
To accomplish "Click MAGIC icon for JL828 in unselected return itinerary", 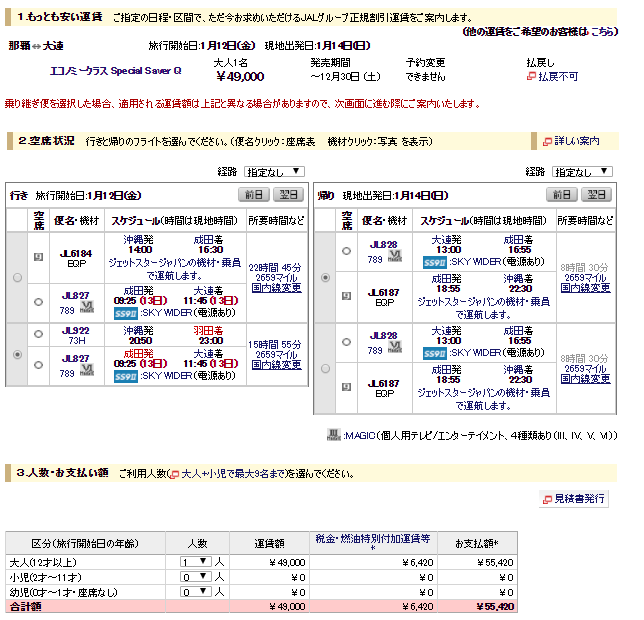I will pyautogui.click(x=395, y=347).
